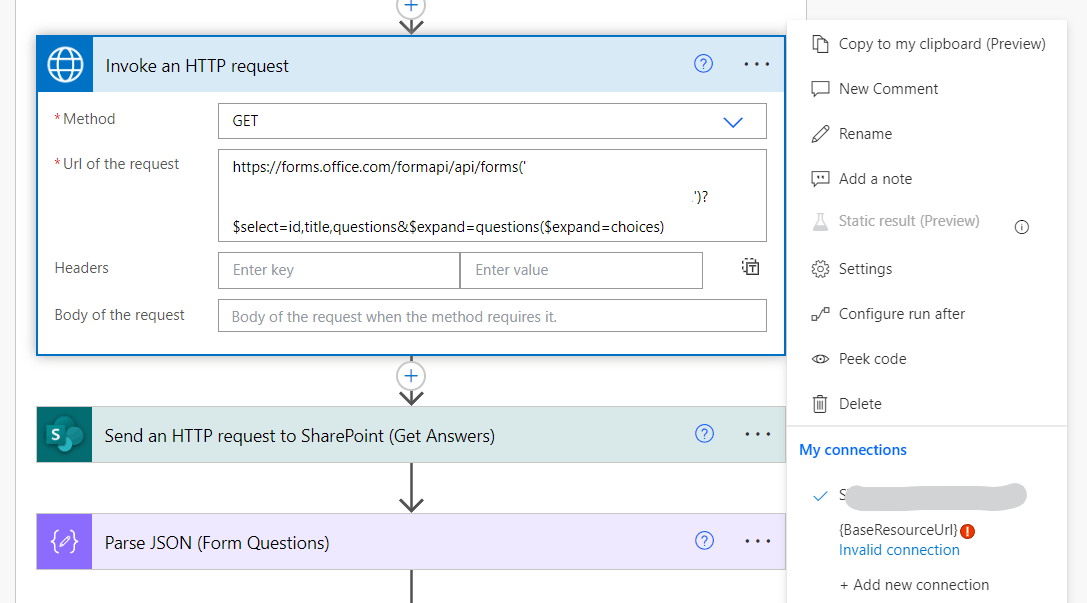The image size is (1087, 603).
Task: Choose Configure run after
Action: point(901,314)
